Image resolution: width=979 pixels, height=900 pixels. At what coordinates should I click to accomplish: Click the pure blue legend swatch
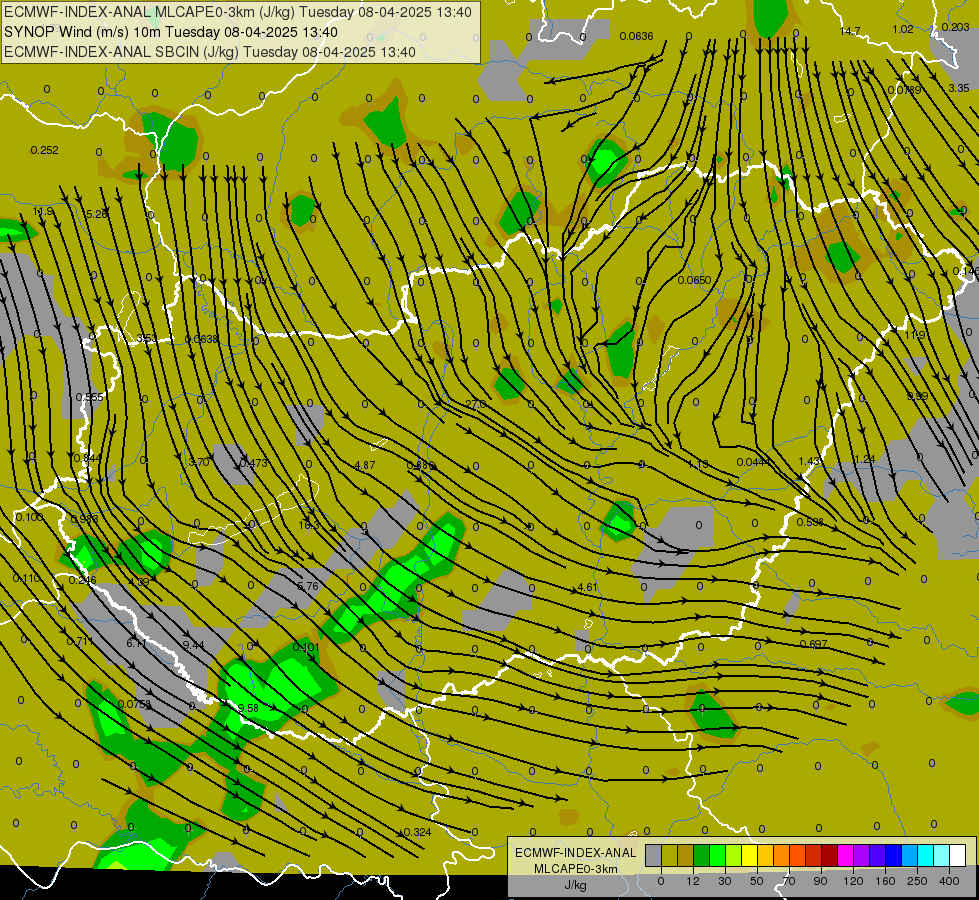click(x=894, y=856)
